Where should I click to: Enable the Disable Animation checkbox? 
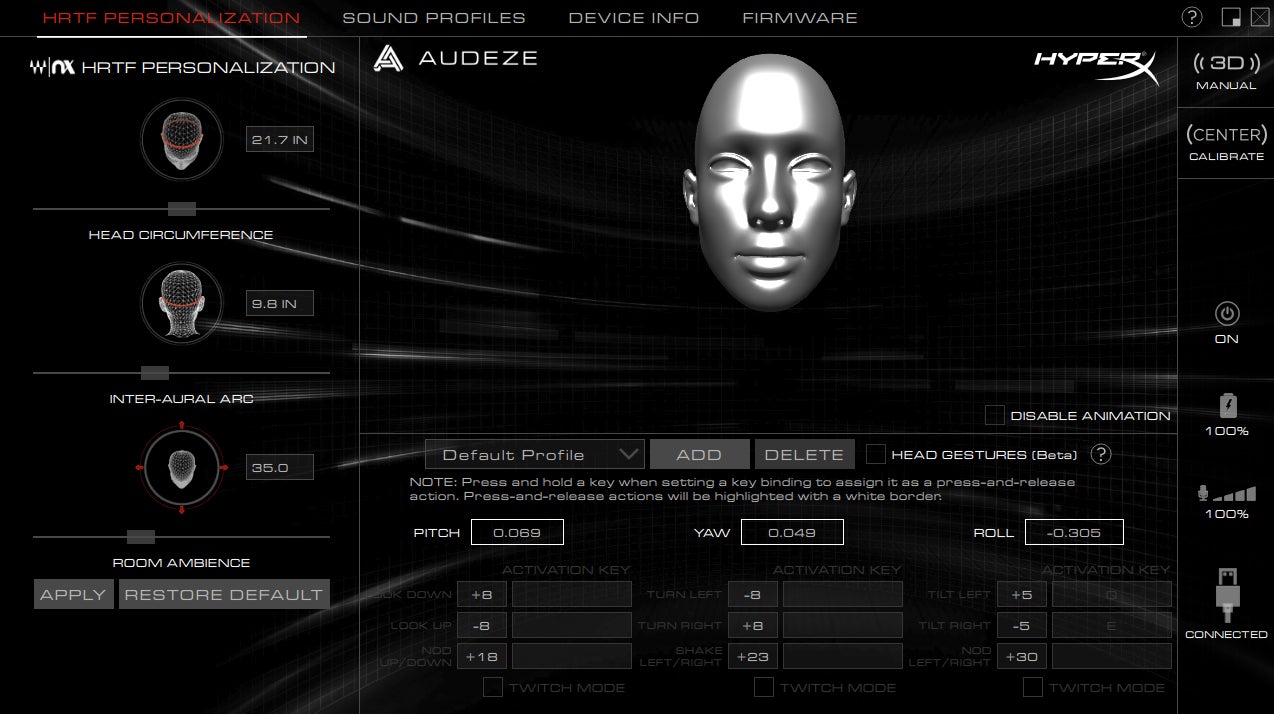point(995,415)
